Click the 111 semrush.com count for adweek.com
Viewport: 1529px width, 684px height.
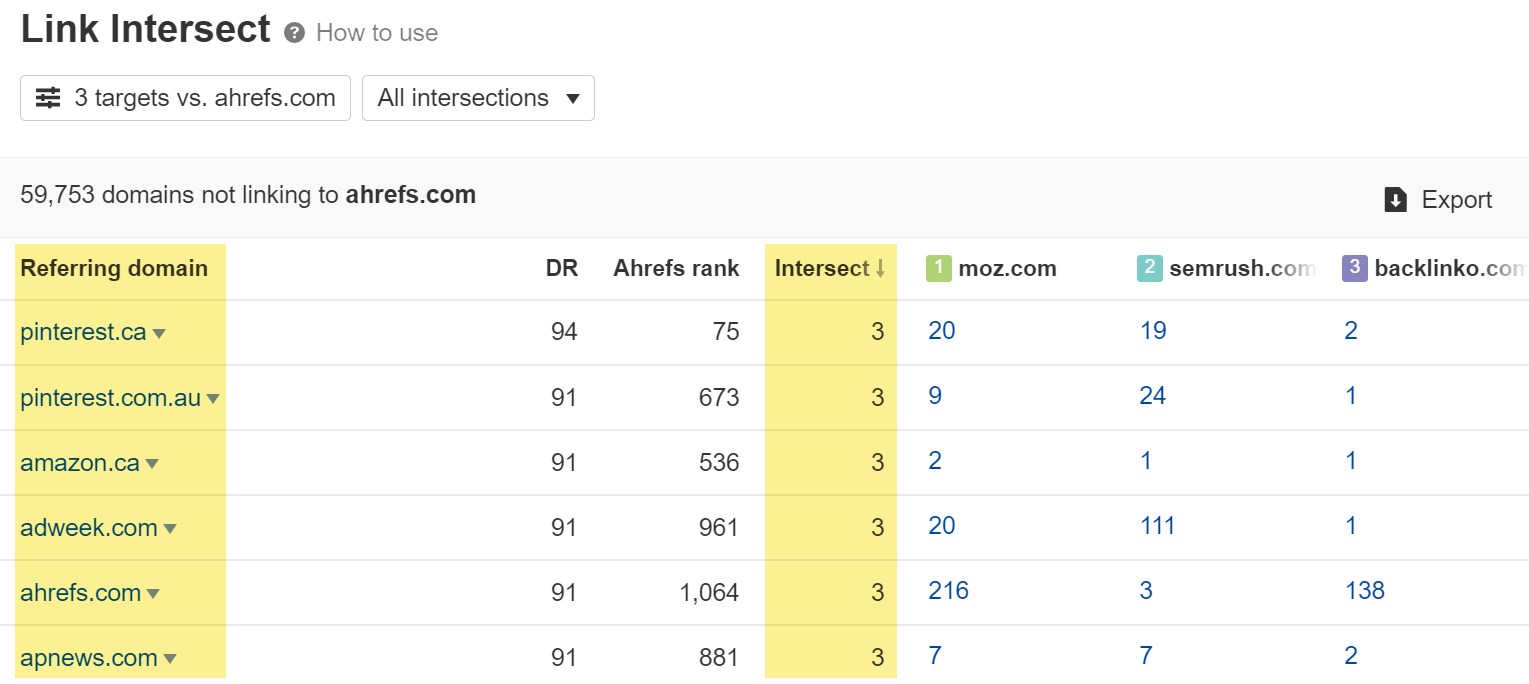click(1157, 525)
